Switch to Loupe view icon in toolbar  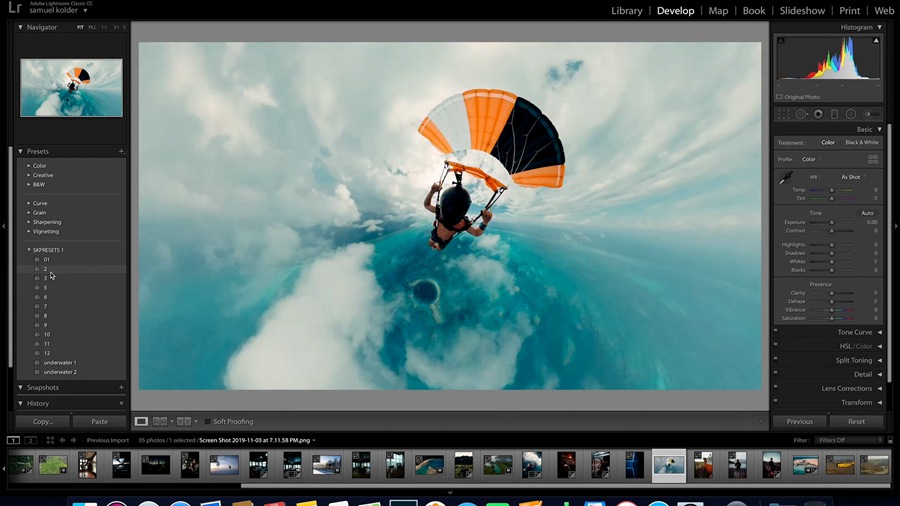(141, 421)
